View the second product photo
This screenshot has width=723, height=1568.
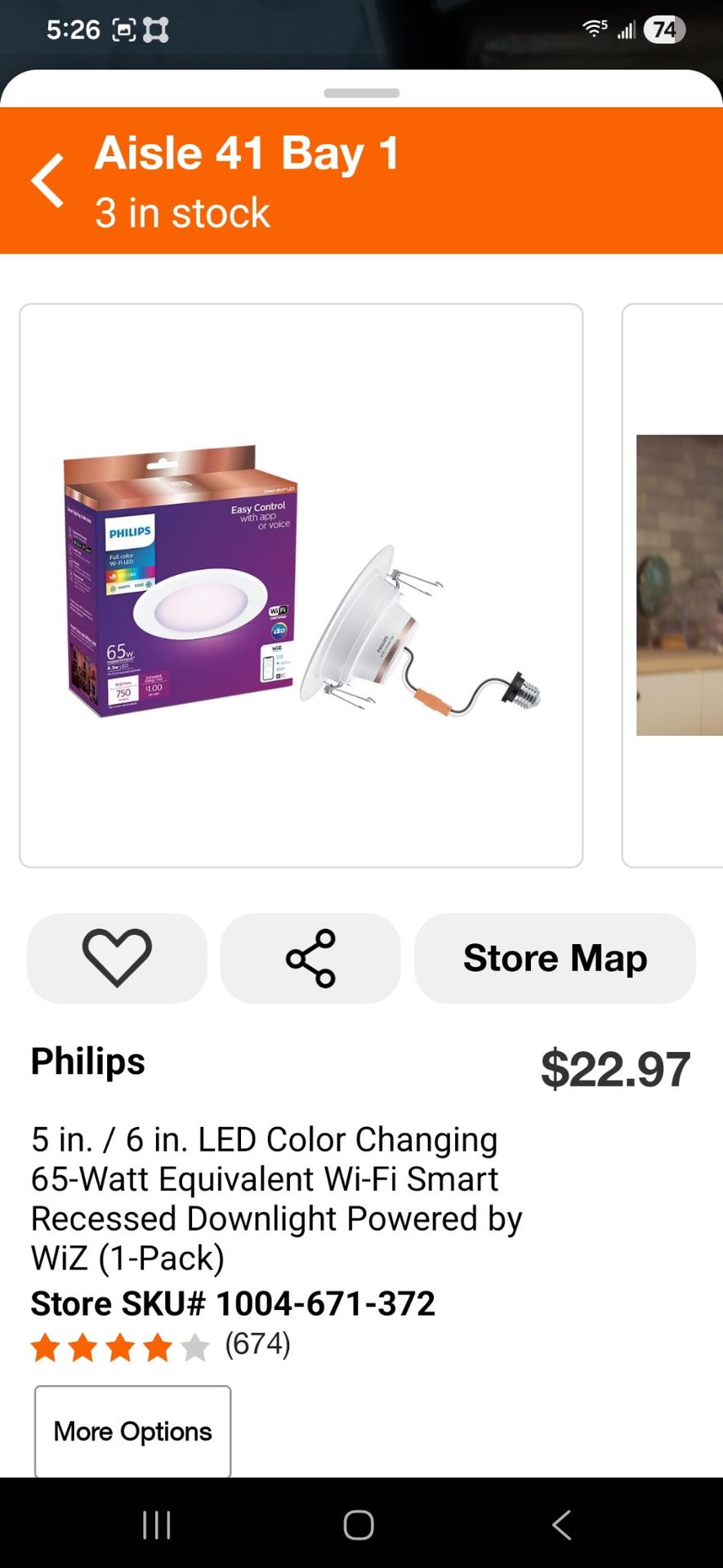[x=678, y=585]
